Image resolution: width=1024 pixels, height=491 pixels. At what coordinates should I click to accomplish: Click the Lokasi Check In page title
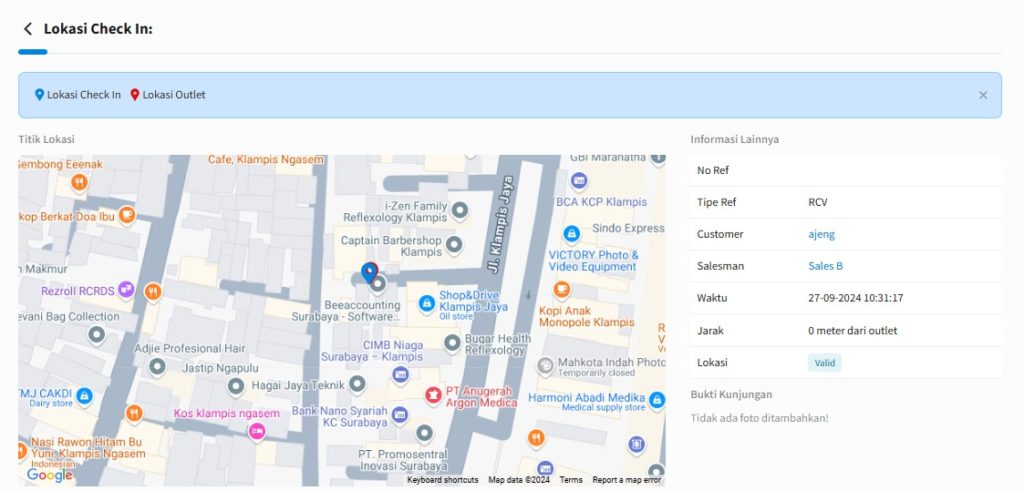coord(98,29)
